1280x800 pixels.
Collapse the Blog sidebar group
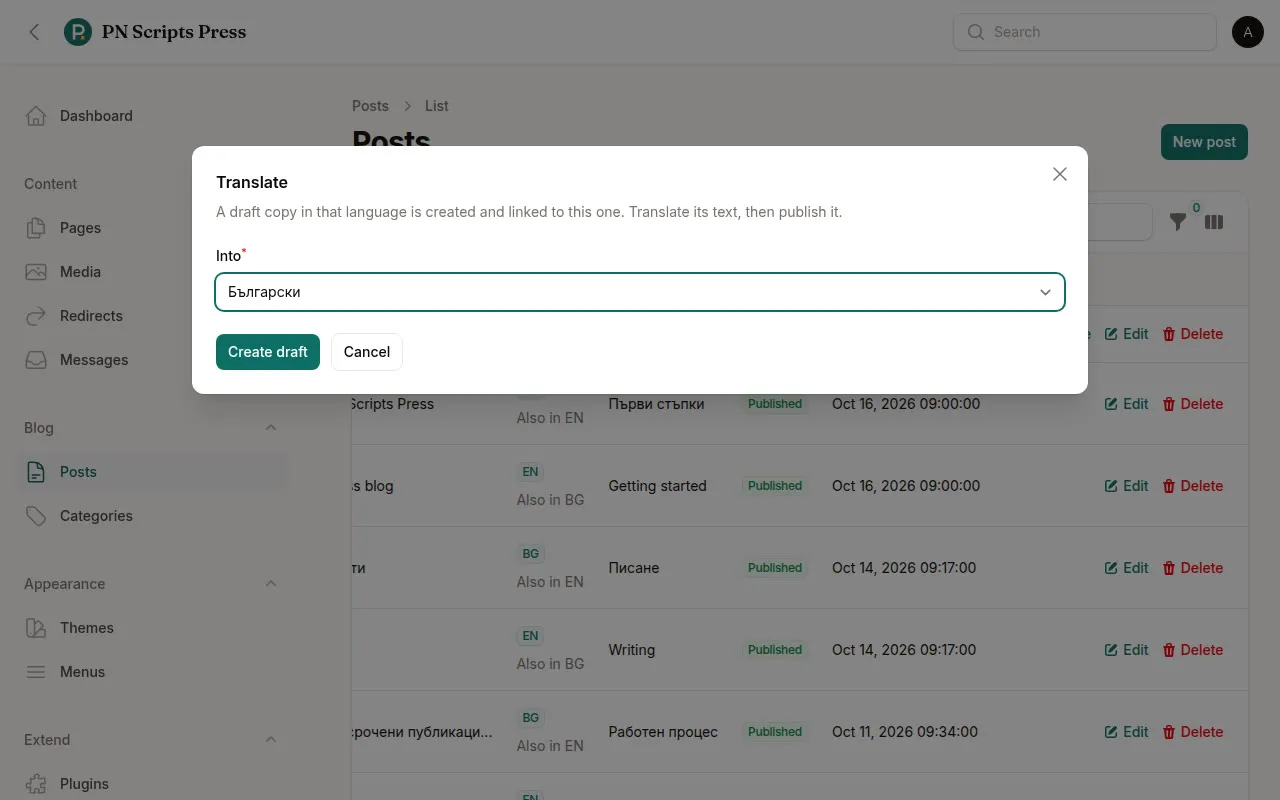pyautogui.click(x=271, y=428)
